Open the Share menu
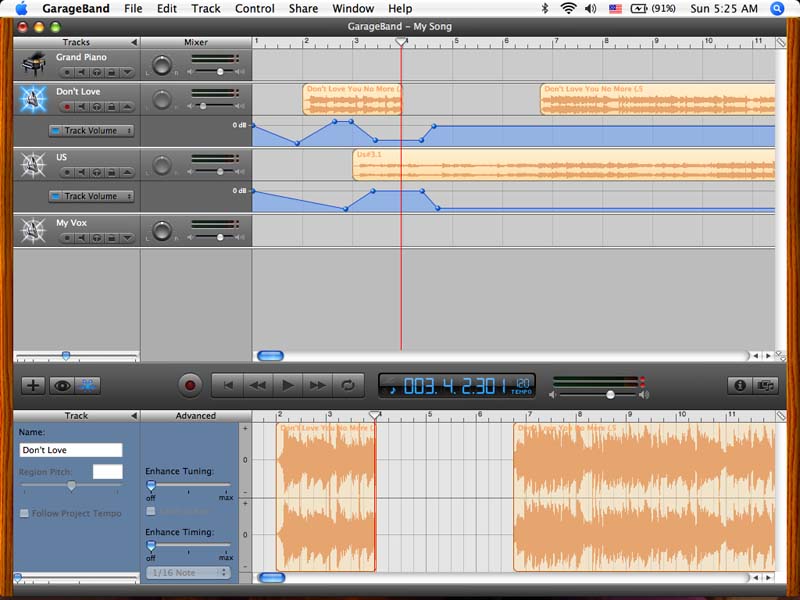 303,9
